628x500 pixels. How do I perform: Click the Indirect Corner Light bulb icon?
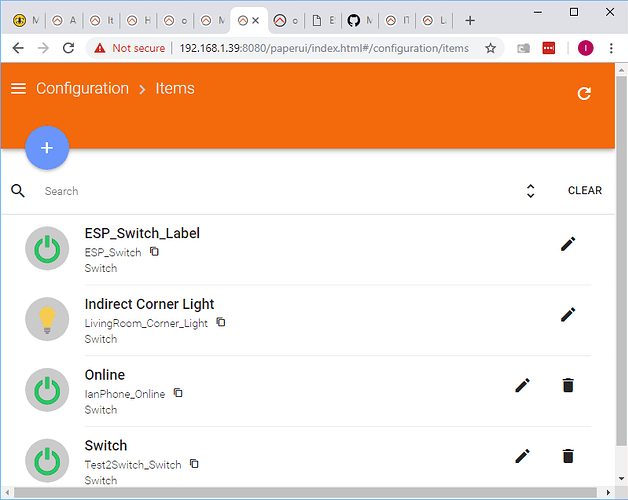tap(46, 320)
